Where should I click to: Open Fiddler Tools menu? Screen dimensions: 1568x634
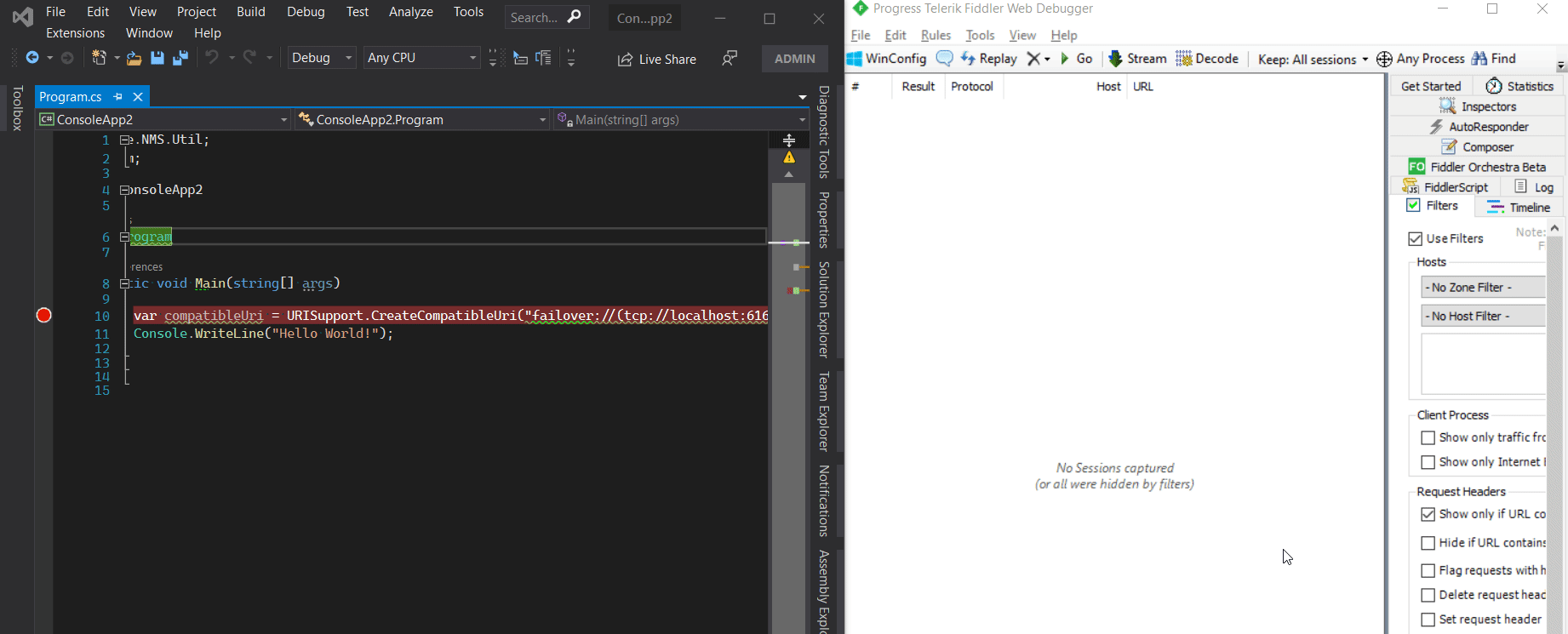coord(980,35)
